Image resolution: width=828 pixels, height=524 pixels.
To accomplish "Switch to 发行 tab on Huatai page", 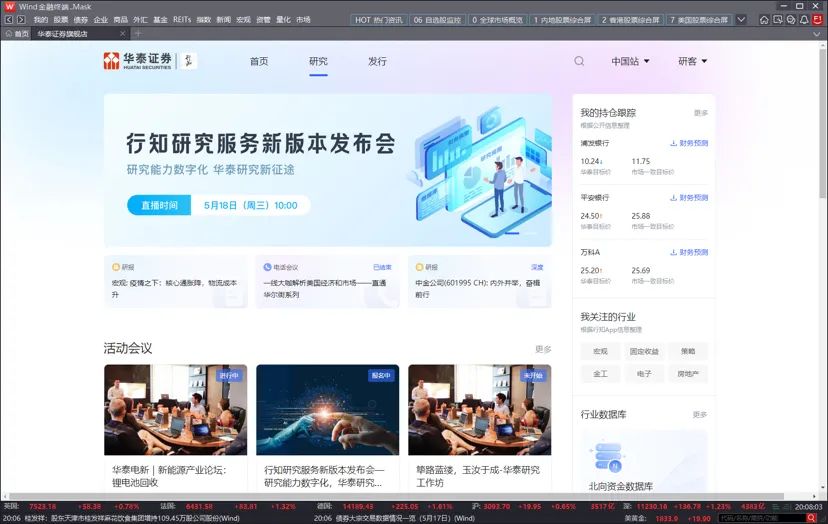I will pyautogui.click(x=378, y=61).
